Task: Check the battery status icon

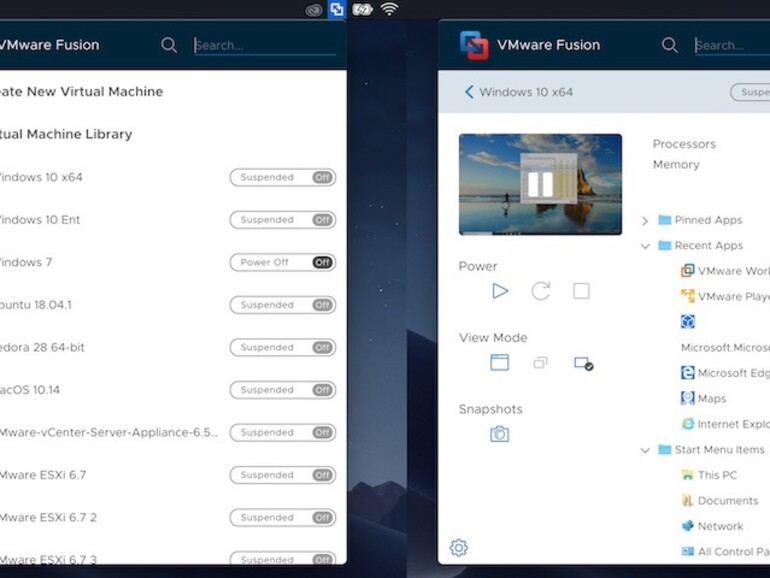Action: [362, 9]
